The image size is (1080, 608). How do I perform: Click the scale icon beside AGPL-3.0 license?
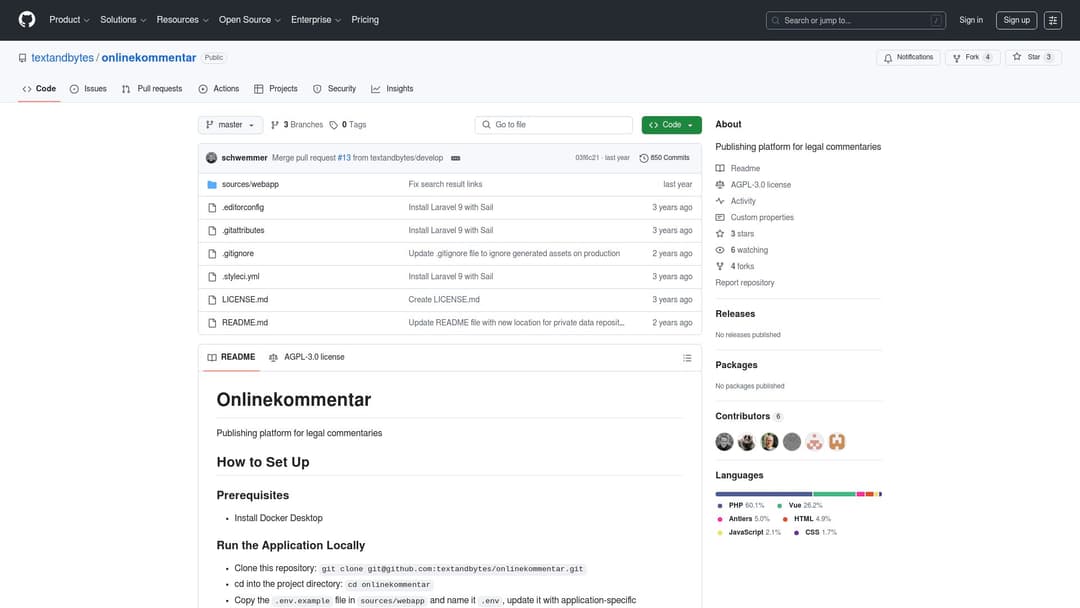[720, 185]
